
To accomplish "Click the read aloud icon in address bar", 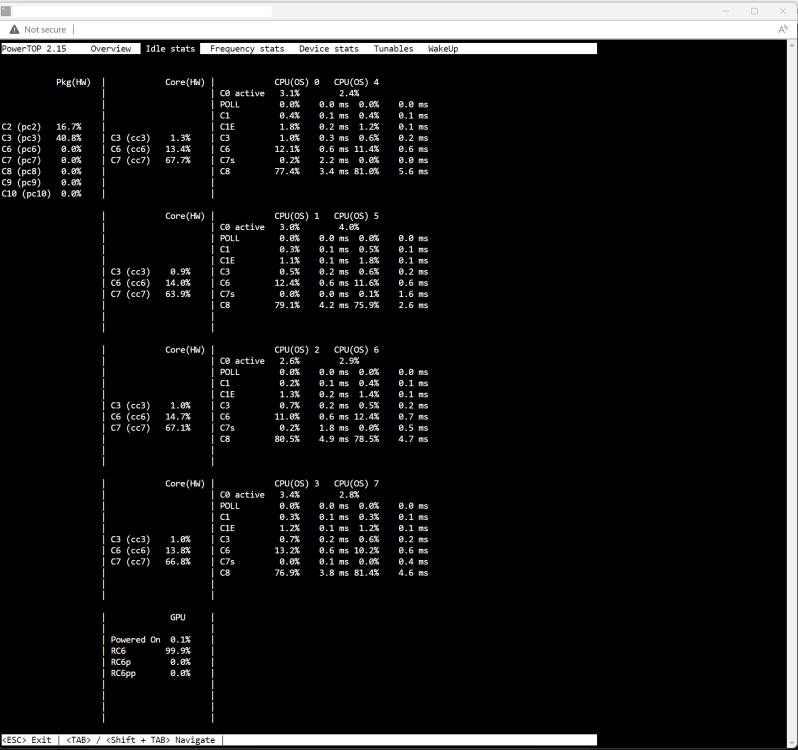I will 783,30.
